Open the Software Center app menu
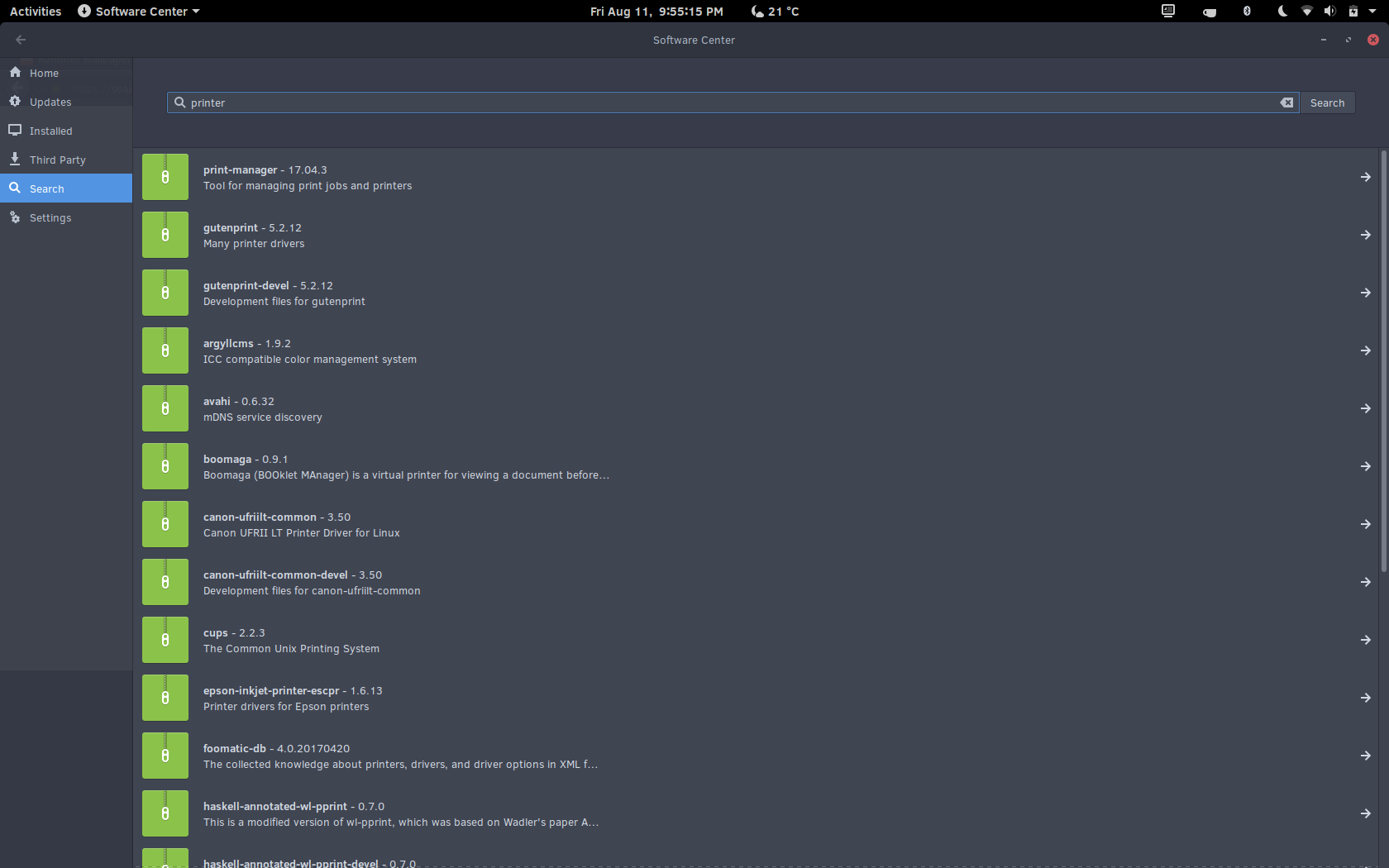This screenshot has width=1389, height=868. pos(138,11)
